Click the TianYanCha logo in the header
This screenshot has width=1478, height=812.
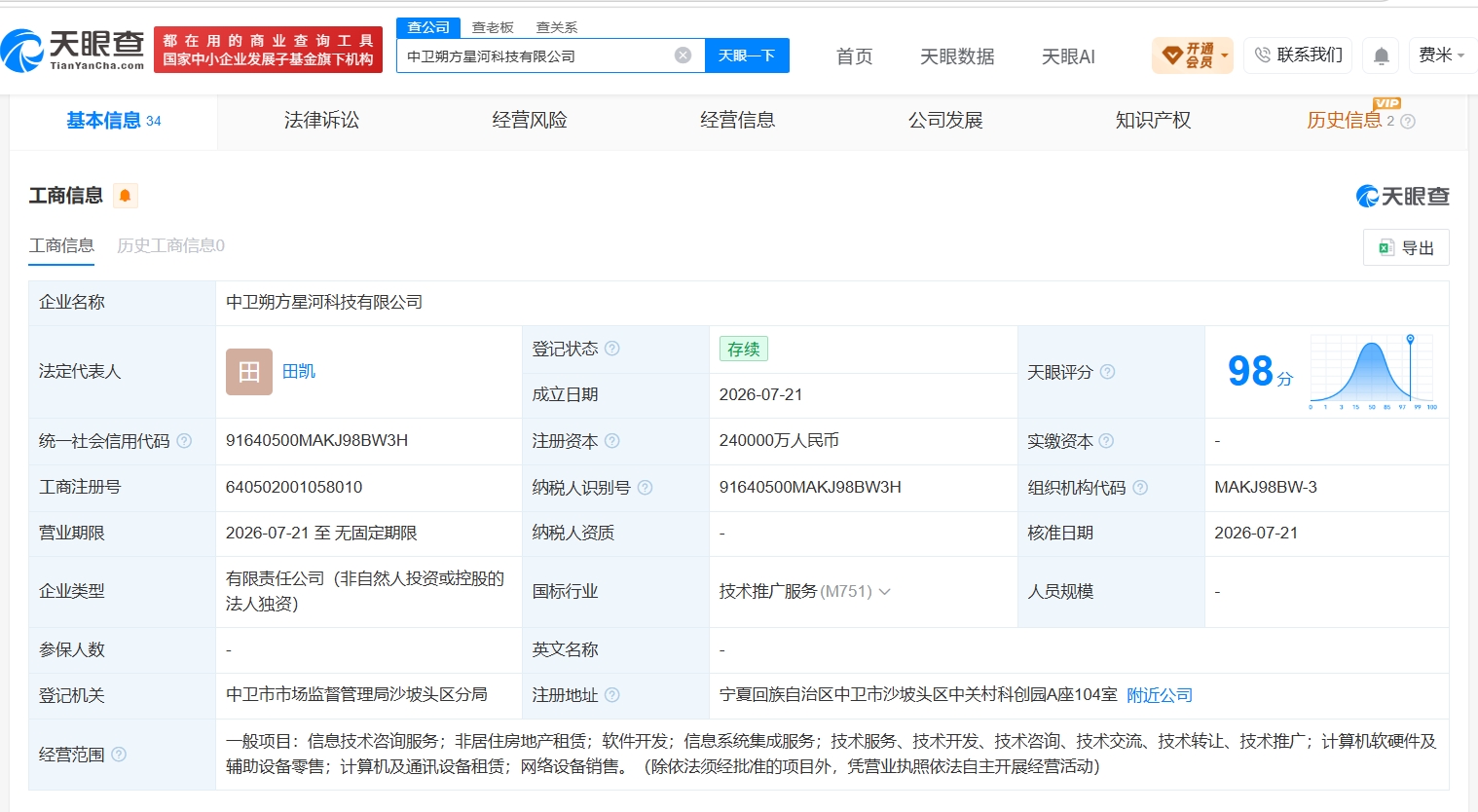[x=73, y=50]
